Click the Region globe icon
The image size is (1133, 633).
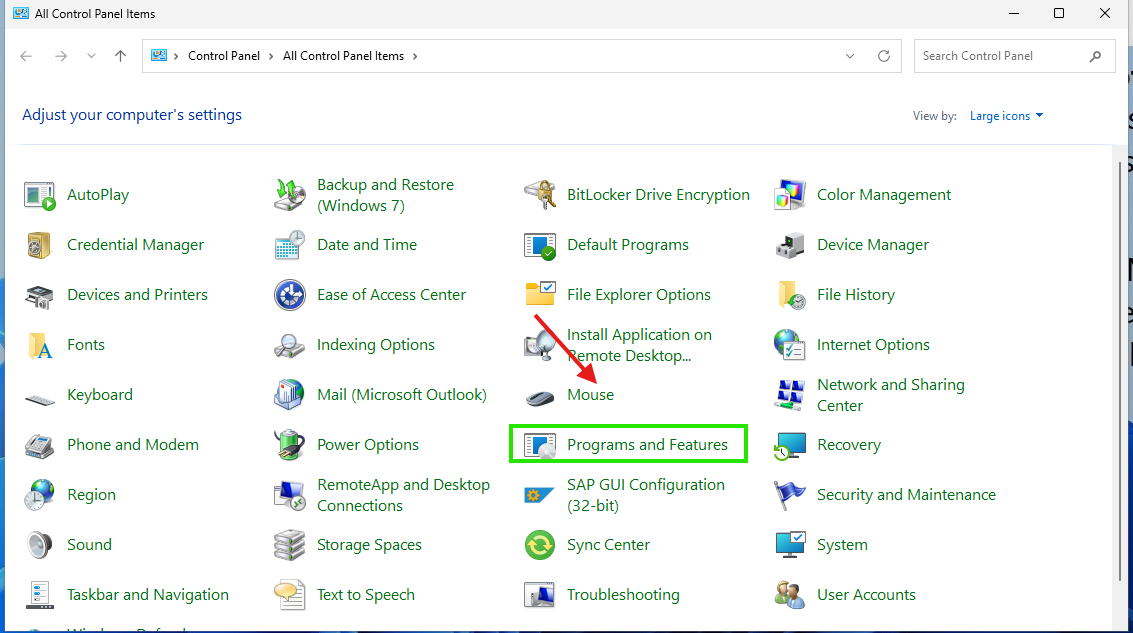39,495
